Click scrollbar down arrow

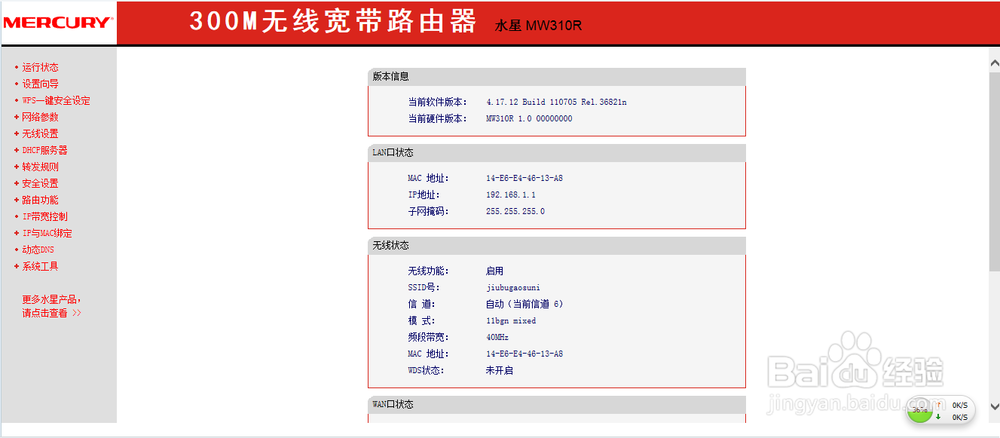click(994, 406)
